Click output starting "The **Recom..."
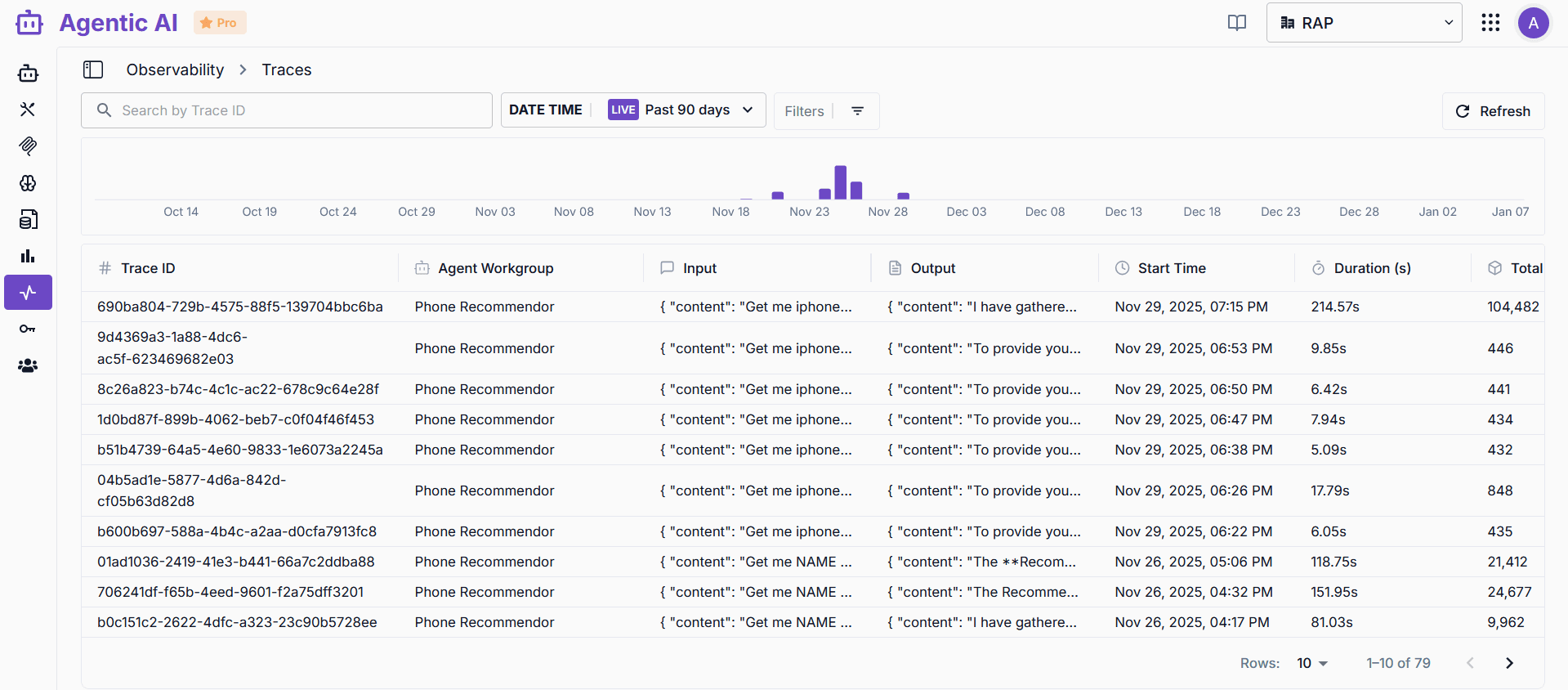Viewport: 1568px width, 690px height. click(982, 562)
